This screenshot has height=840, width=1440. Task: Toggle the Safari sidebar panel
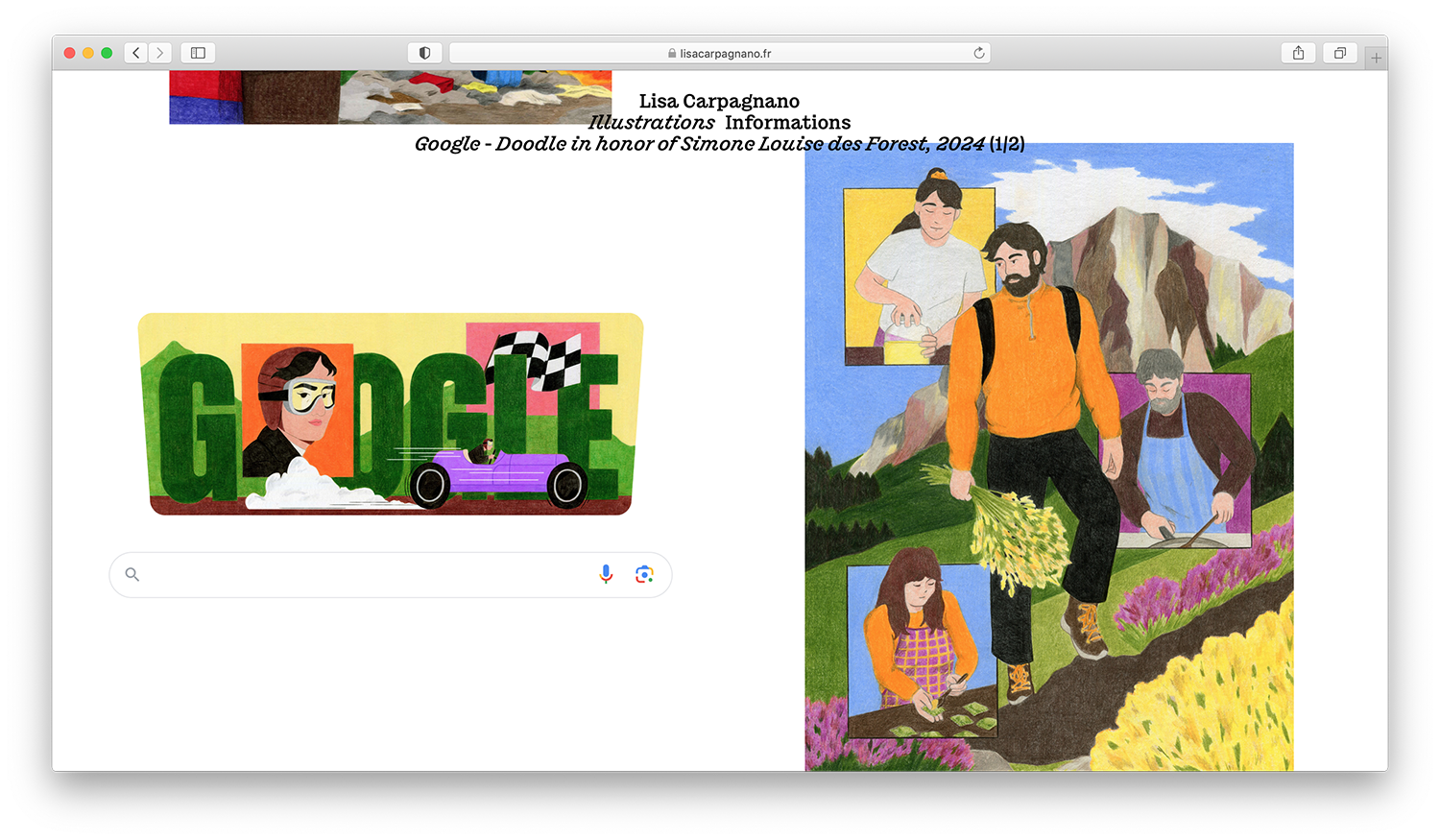(x=198, y=53)
